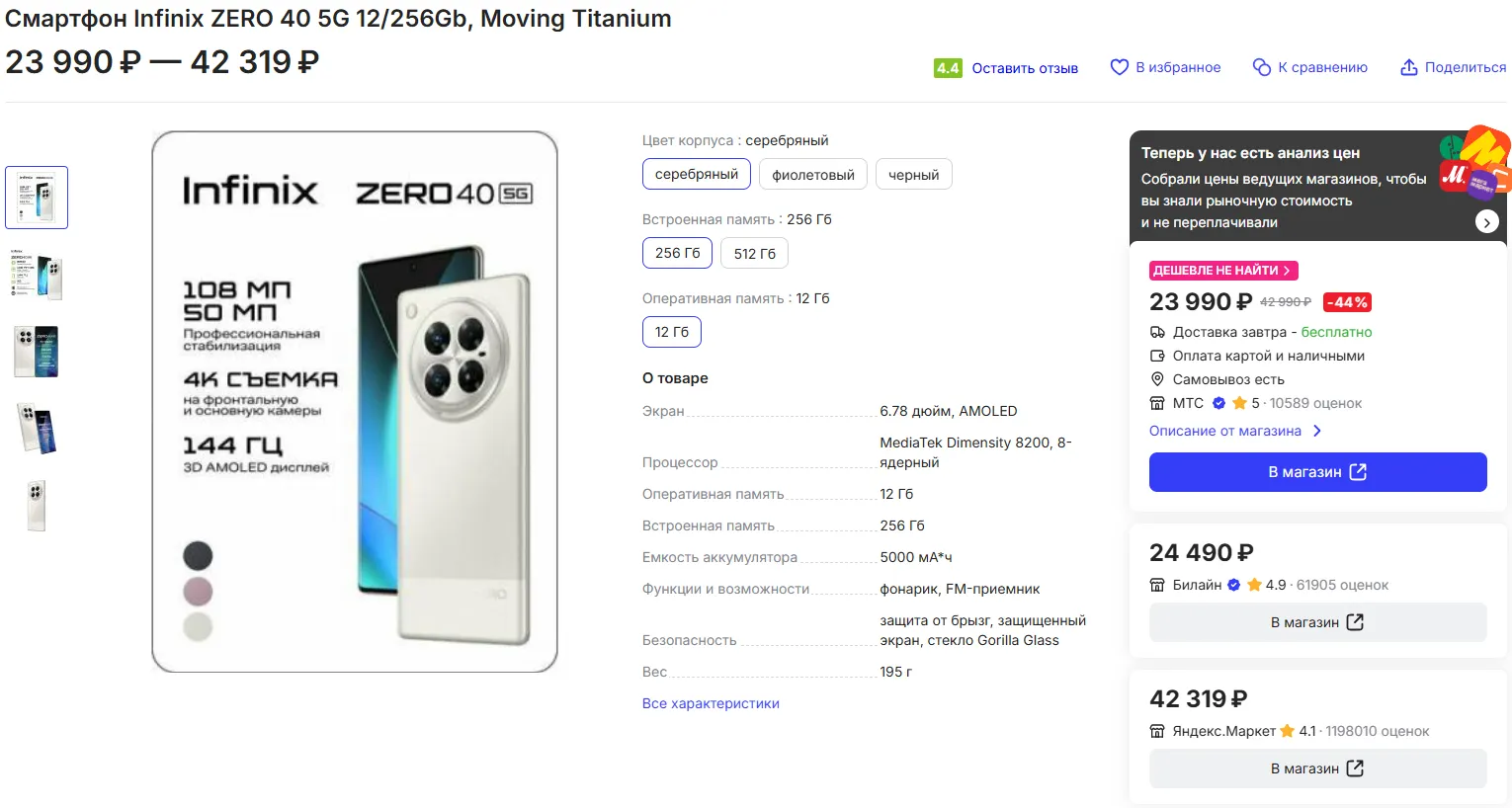Click Оставить отзыв link
Screen dimensions: 1512x808
[1025, 68]
